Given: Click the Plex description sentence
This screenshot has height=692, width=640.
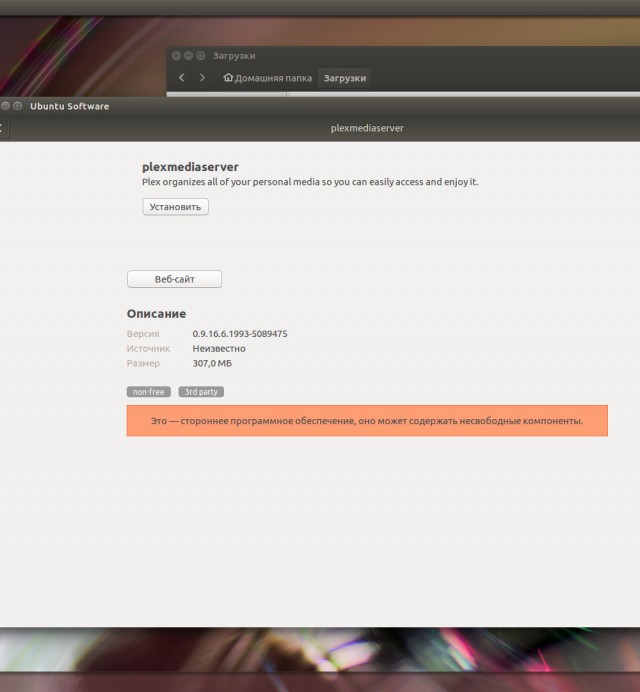Looking at the screenshot, I should [310, 182].
